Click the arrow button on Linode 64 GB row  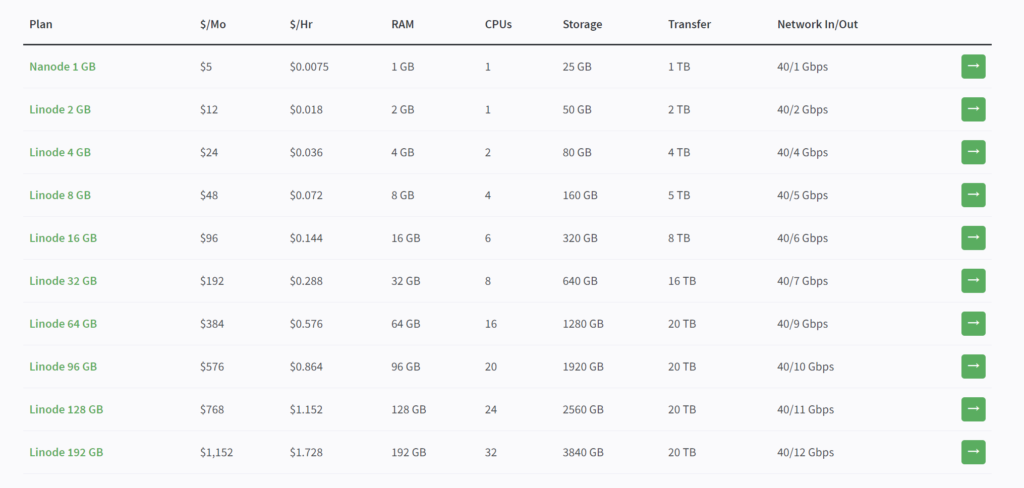click(973, 323)
